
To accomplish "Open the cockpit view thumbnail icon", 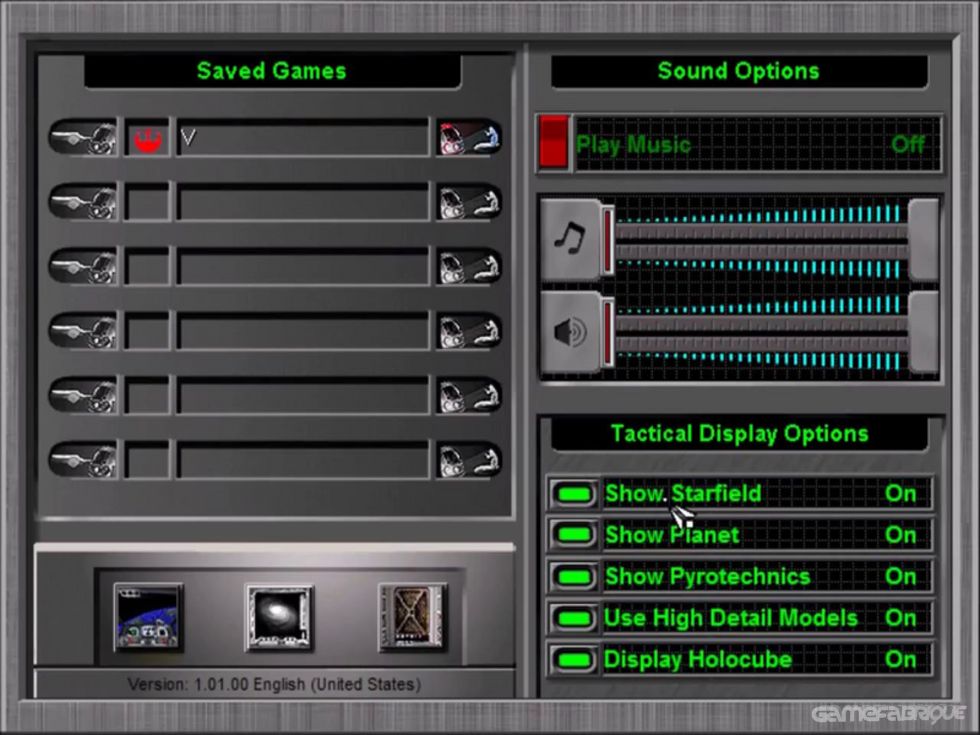I will pyautogui.click(x=148, y=618).
